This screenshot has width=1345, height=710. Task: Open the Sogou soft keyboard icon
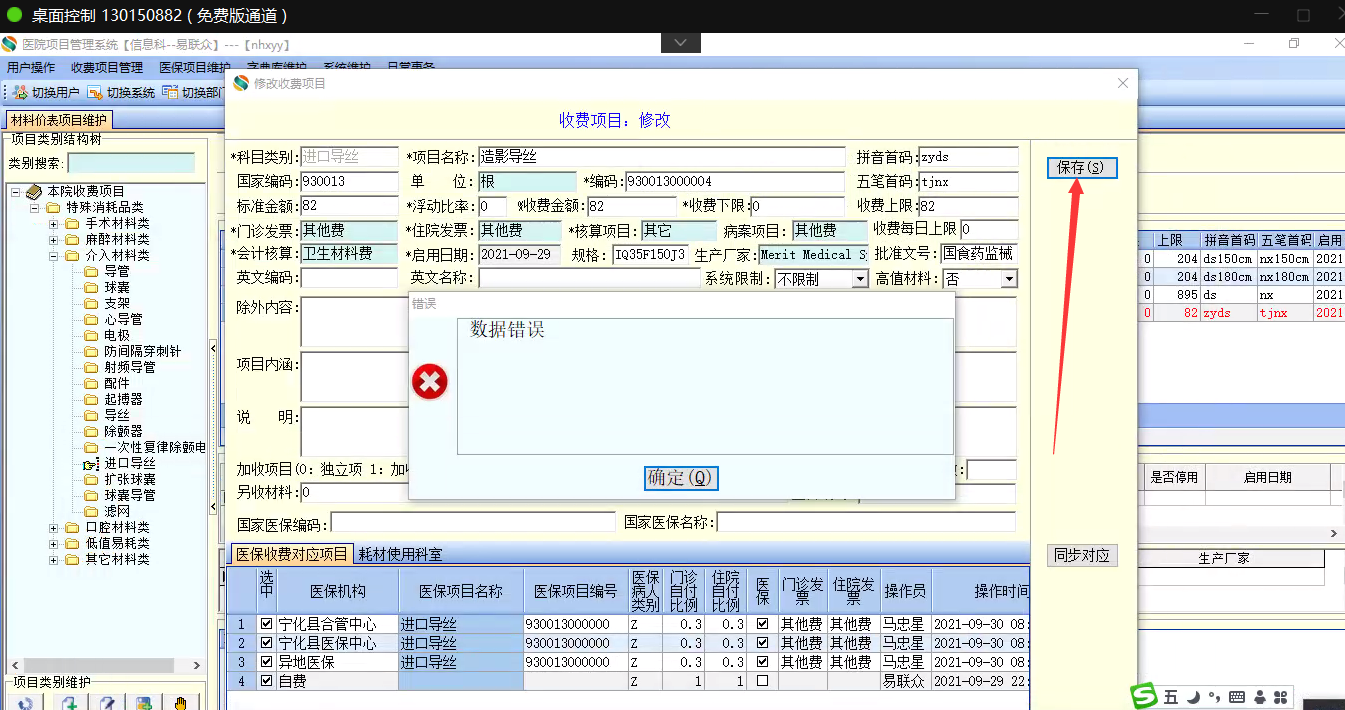pos(1237,696)
